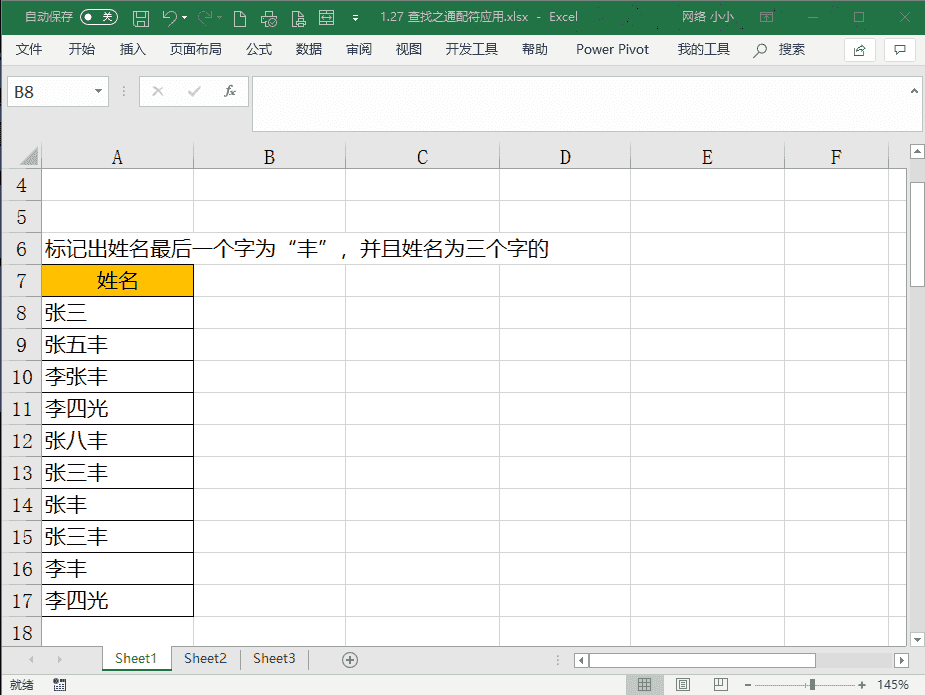This screenshot has height=695, width=925.
Task: Switch to Page Break Preview icon
Action: [720, 684]
